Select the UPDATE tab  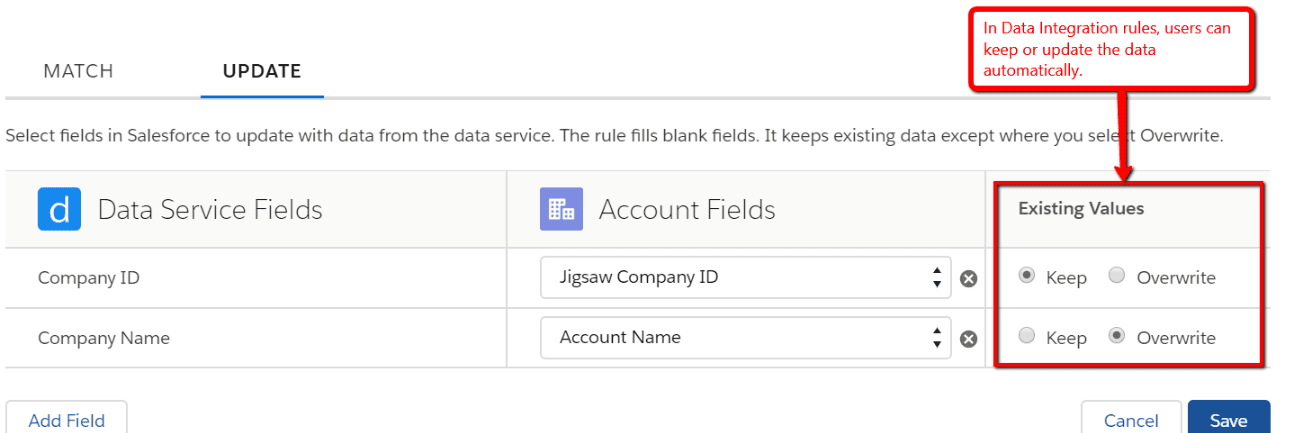click(262, 71)
